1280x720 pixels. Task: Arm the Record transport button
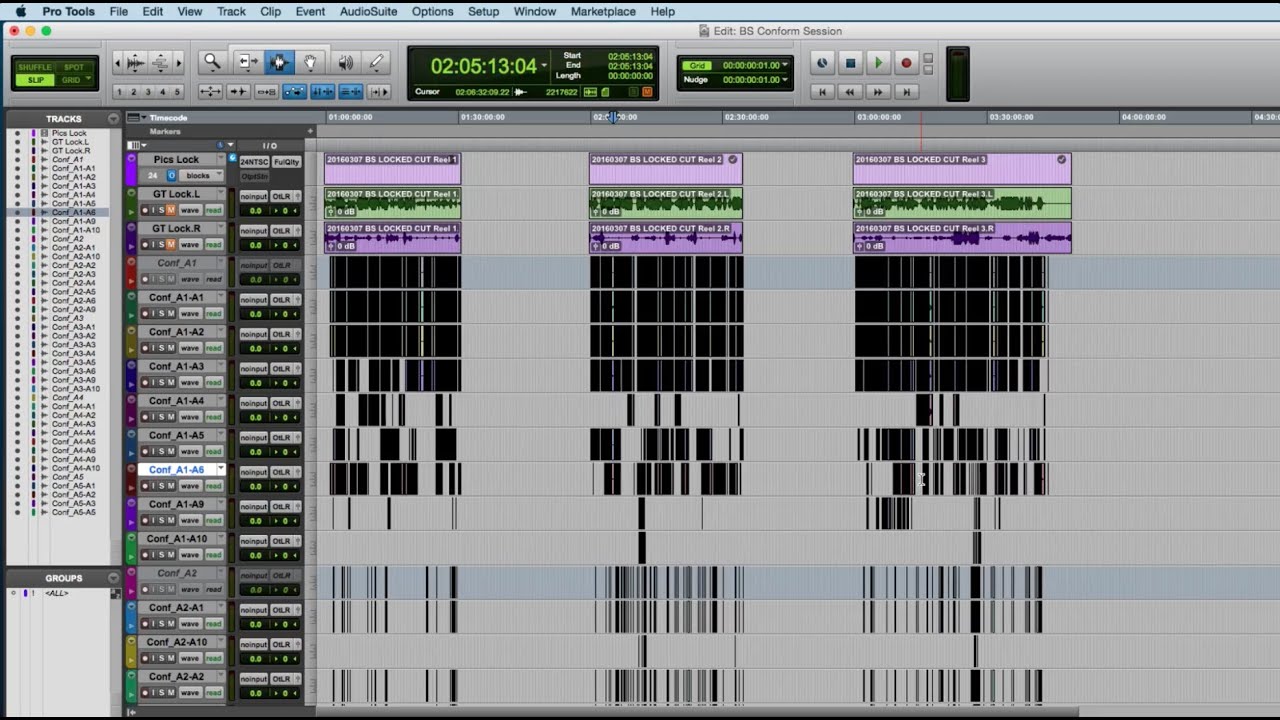906,63
